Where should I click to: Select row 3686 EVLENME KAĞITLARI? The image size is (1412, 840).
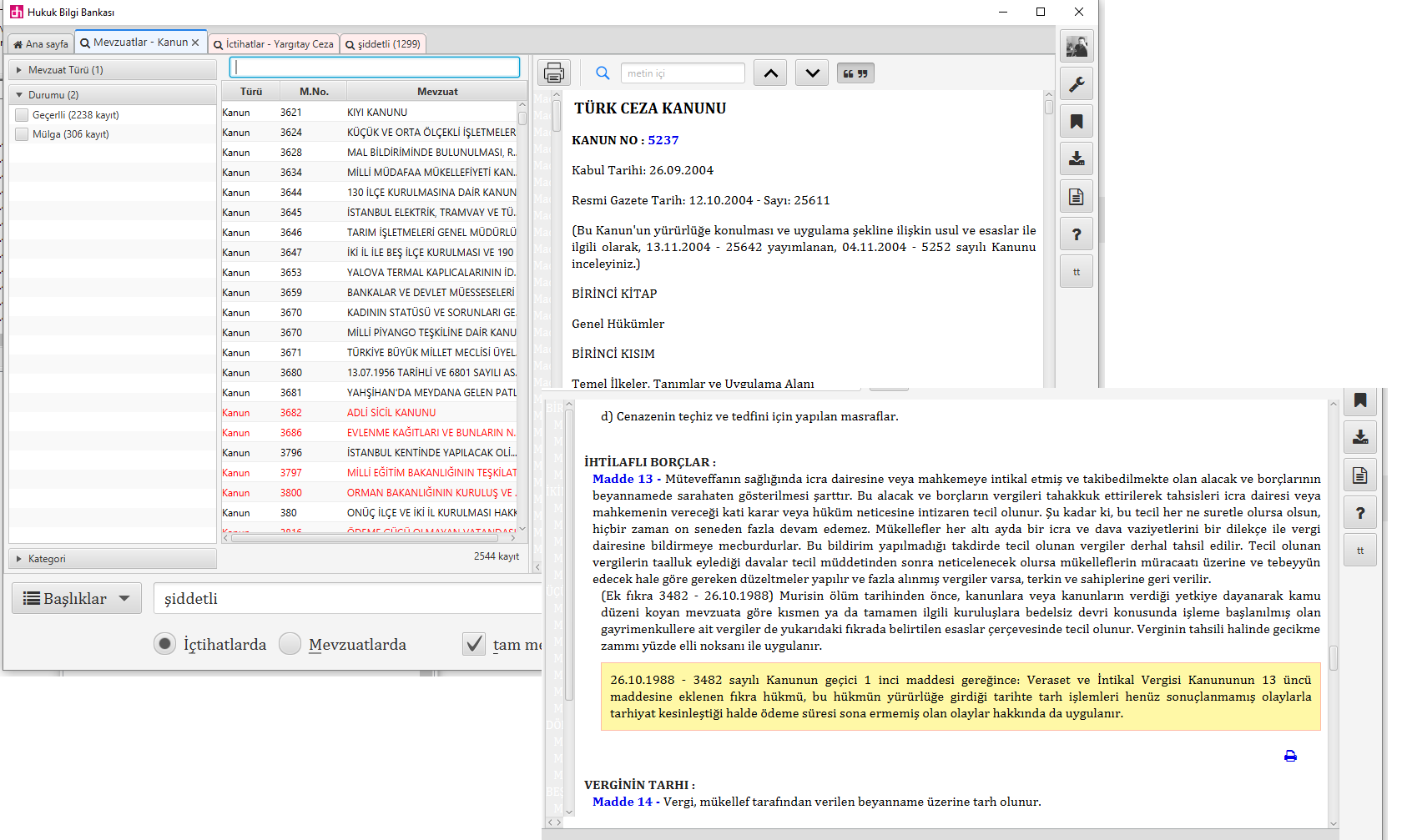369,433
